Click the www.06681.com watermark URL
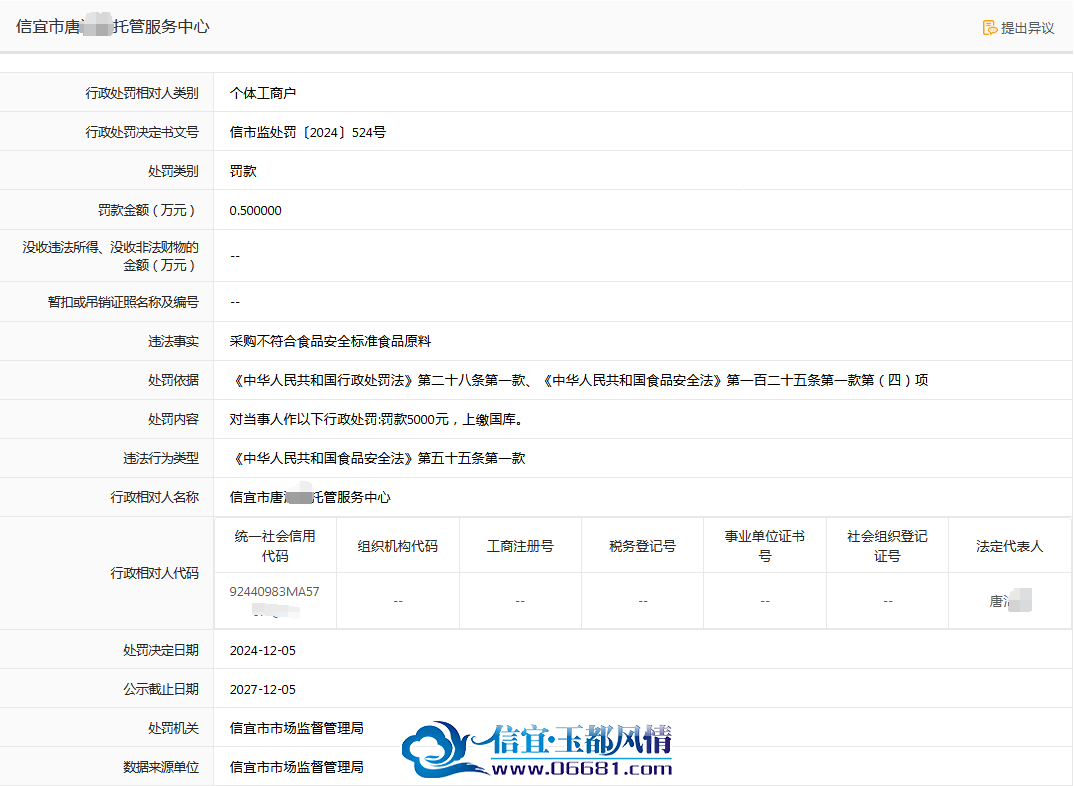Image resolution: width=1074 pixels, height=786 pixels. 582,768
